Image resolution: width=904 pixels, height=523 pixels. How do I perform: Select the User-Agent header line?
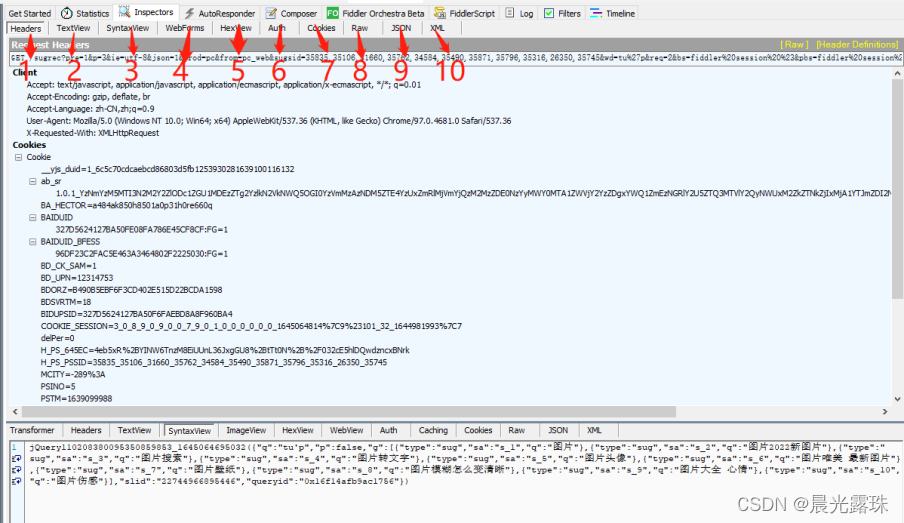269,121
